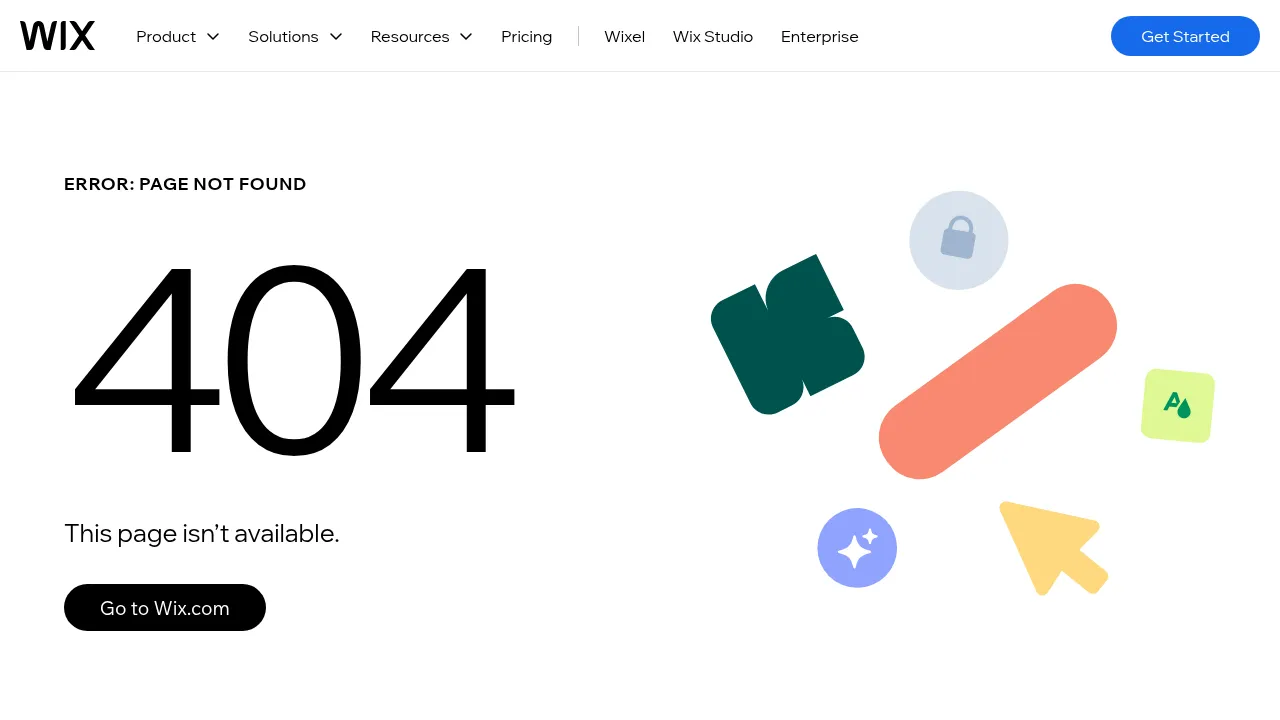Image resolution: width=1280 pixels, height=720 pixels.
Task: Open the Product menu label
Action: (166, 37)
